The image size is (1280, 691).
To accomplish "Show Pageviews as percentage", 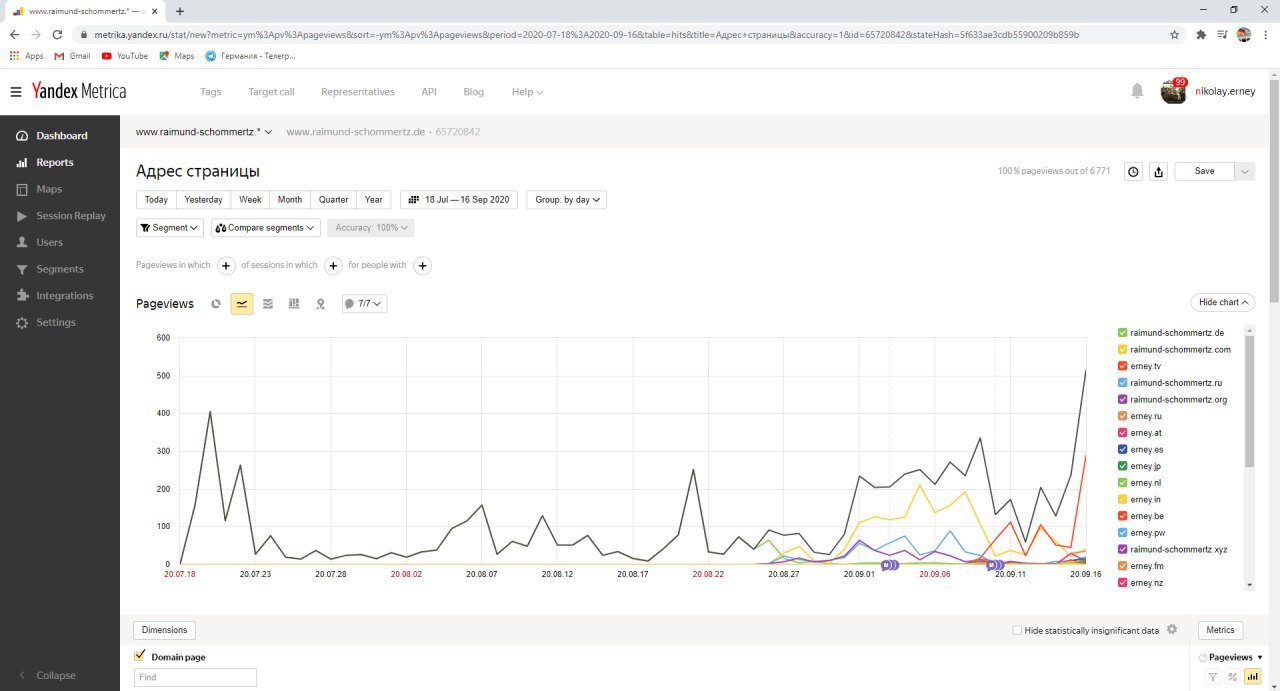I will point(1232,677).
